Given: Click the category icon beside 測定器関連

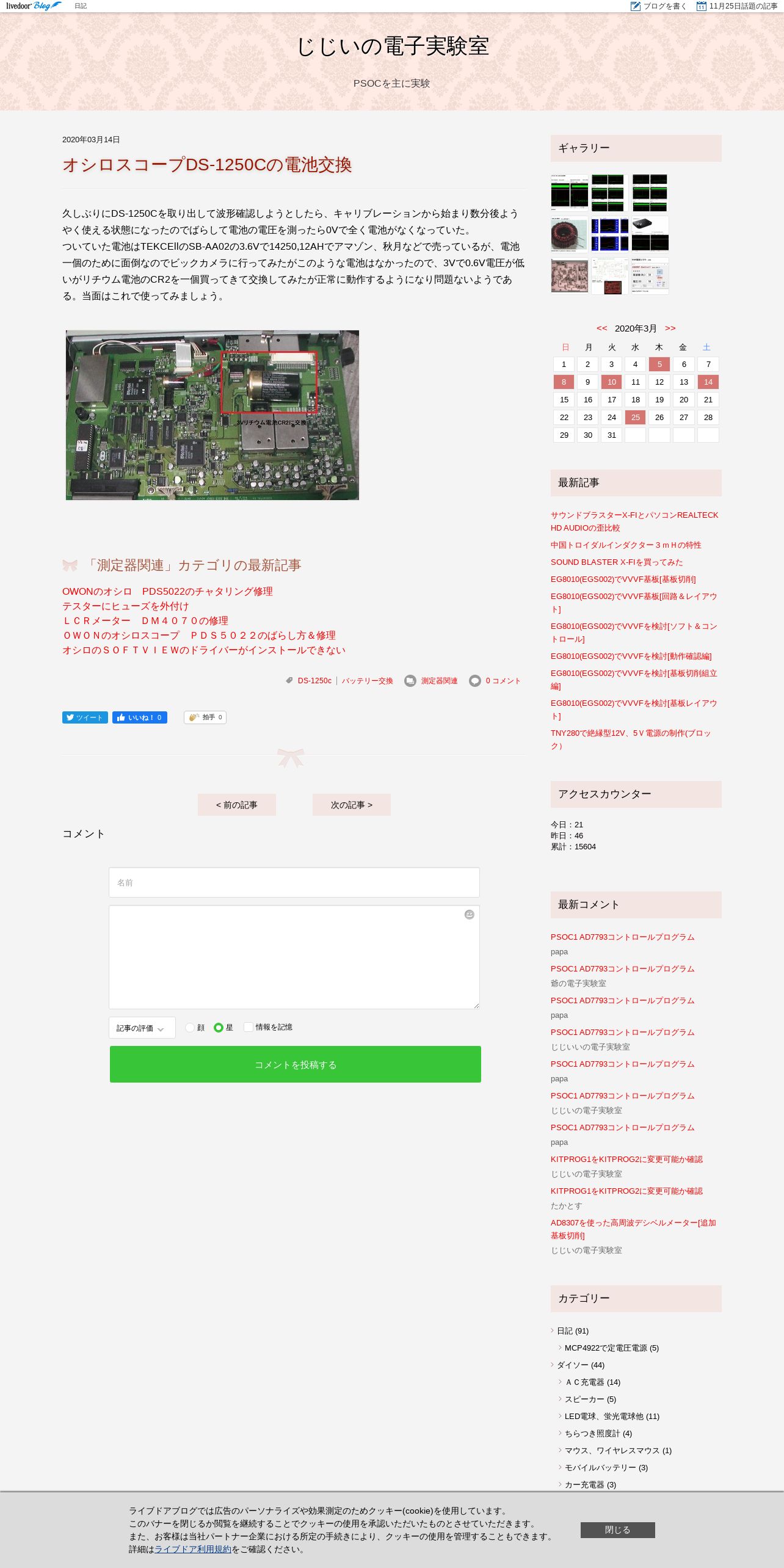Looking at the screenshot, I should click(x=410, y=681).
